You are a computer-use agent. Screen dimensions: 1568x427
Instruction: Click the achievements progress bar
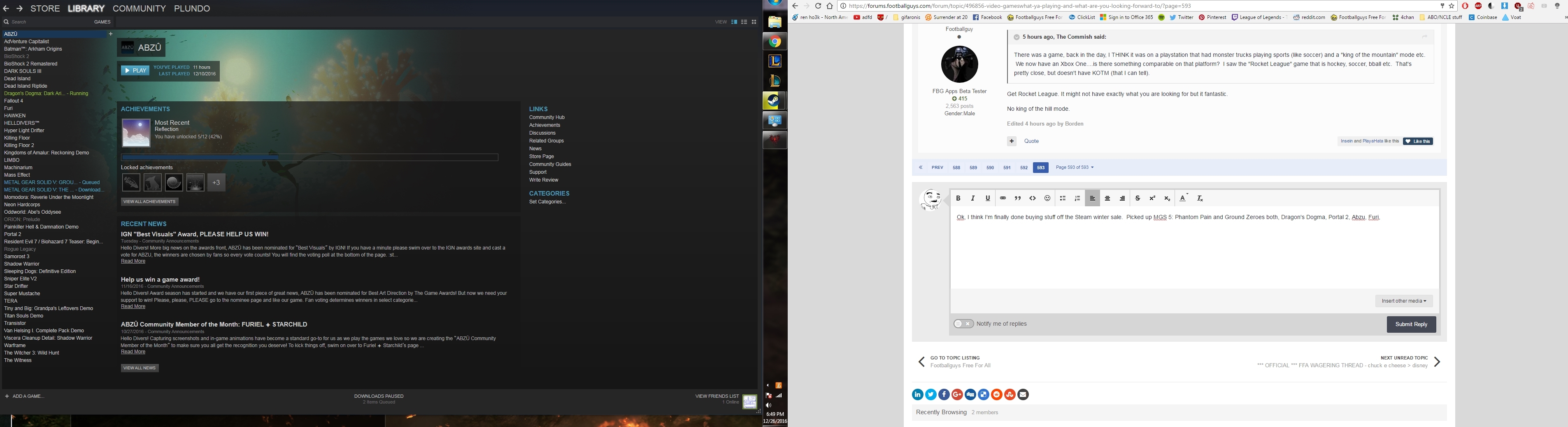tap(310, 157)
